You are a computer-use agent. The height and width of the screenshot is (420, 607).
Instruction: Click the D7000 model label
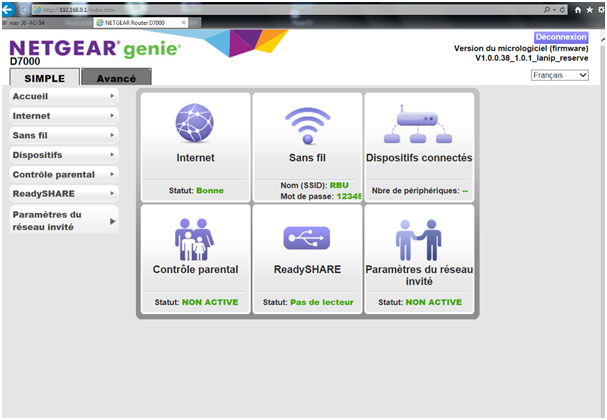click(x=25, y=62)
